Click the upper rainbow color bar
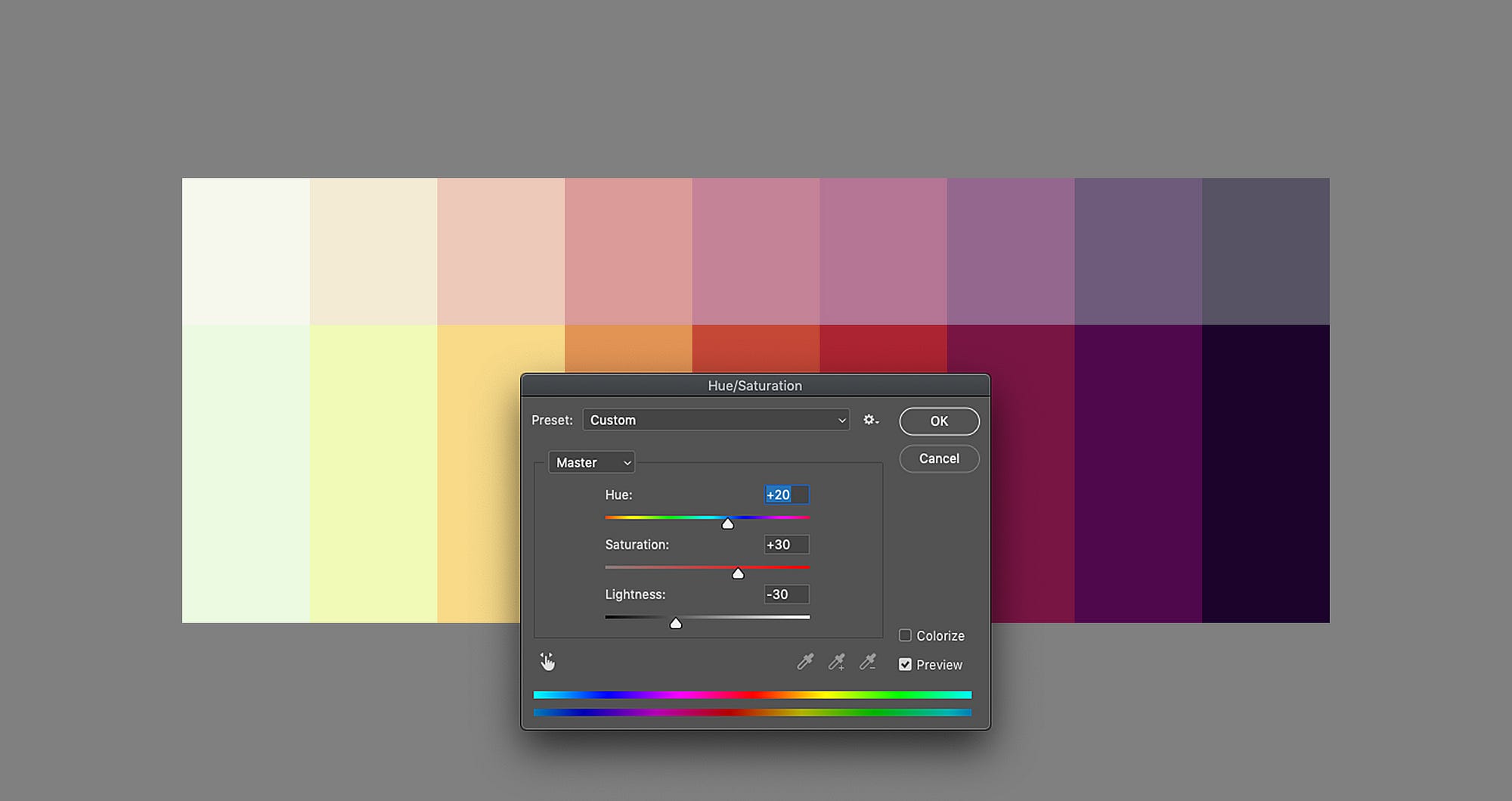Screen dimensions: 1512x801 click(752, 694)
